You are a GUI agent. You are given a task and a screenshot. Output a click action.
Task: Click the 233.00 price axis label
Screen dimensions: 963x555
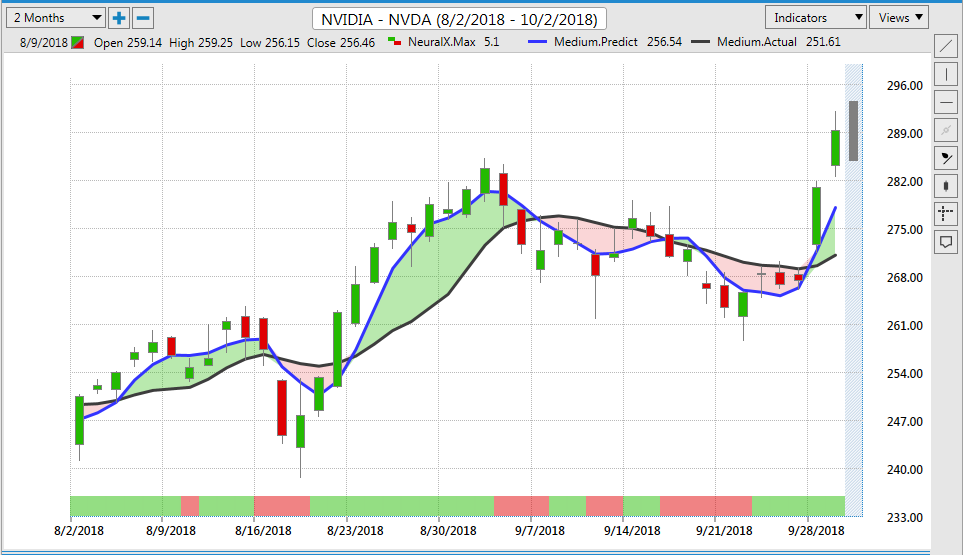click(x=905, y=518)
